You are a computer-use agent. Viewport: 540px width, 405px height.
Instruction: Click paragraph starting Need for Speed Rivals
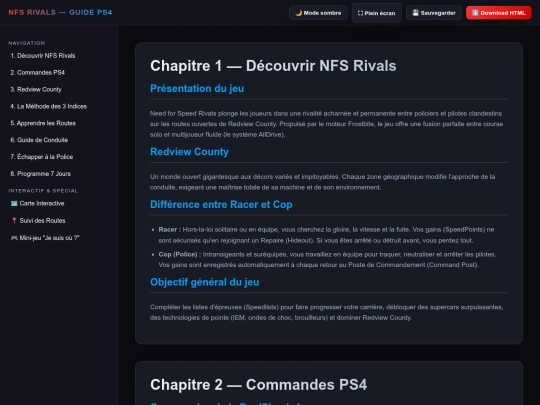point(326,124)
